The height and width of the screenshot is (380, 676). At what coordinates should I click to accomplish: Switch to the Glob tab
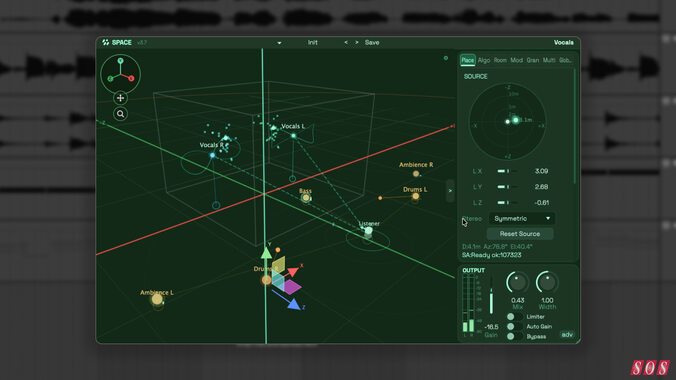565,60
